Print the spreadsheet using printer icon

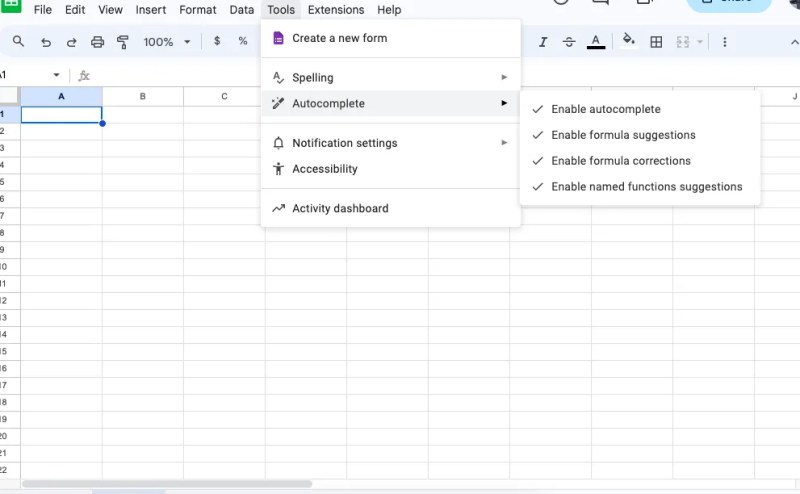click(97, 42)
